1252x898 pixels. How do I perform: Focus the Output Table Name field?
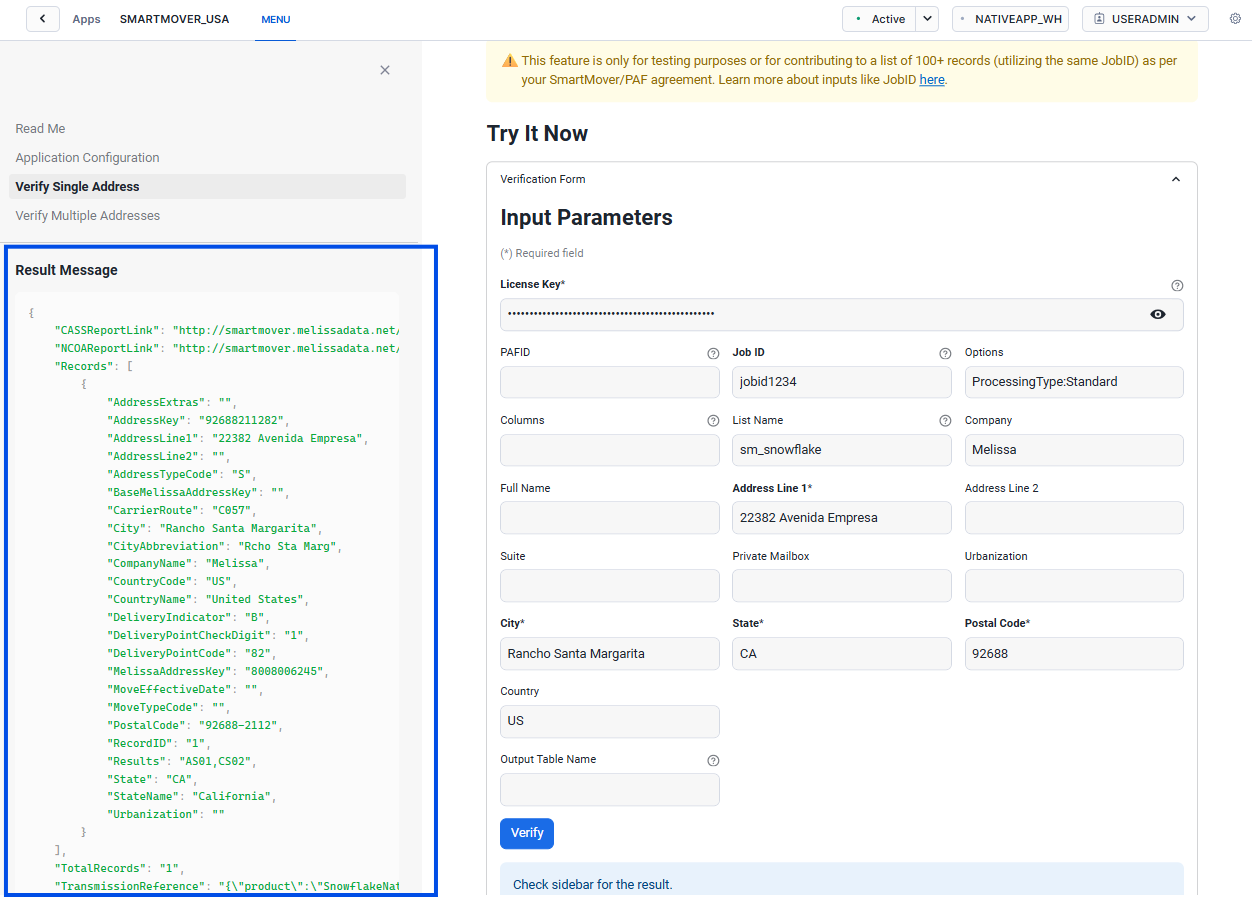610,789
